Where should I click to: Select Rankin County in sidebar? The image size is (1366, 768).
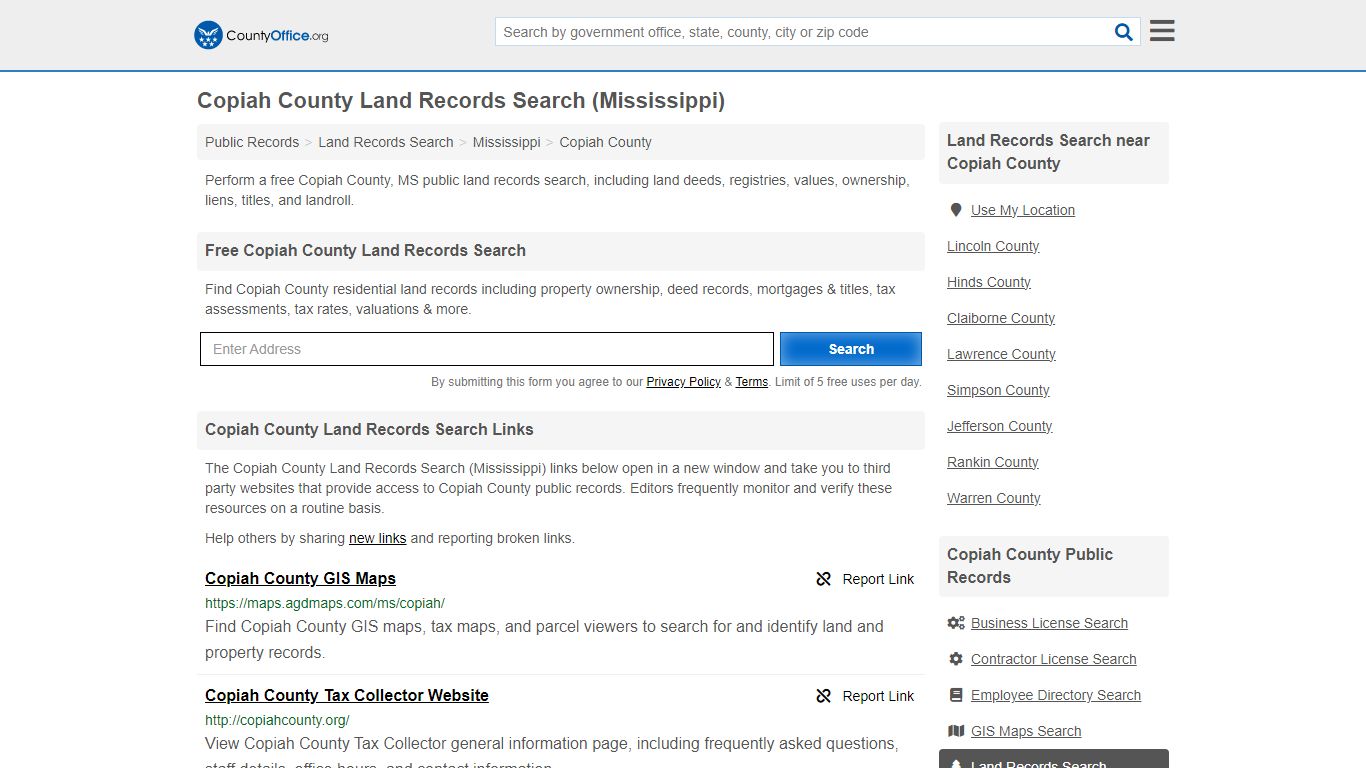[x=993, y=462]
